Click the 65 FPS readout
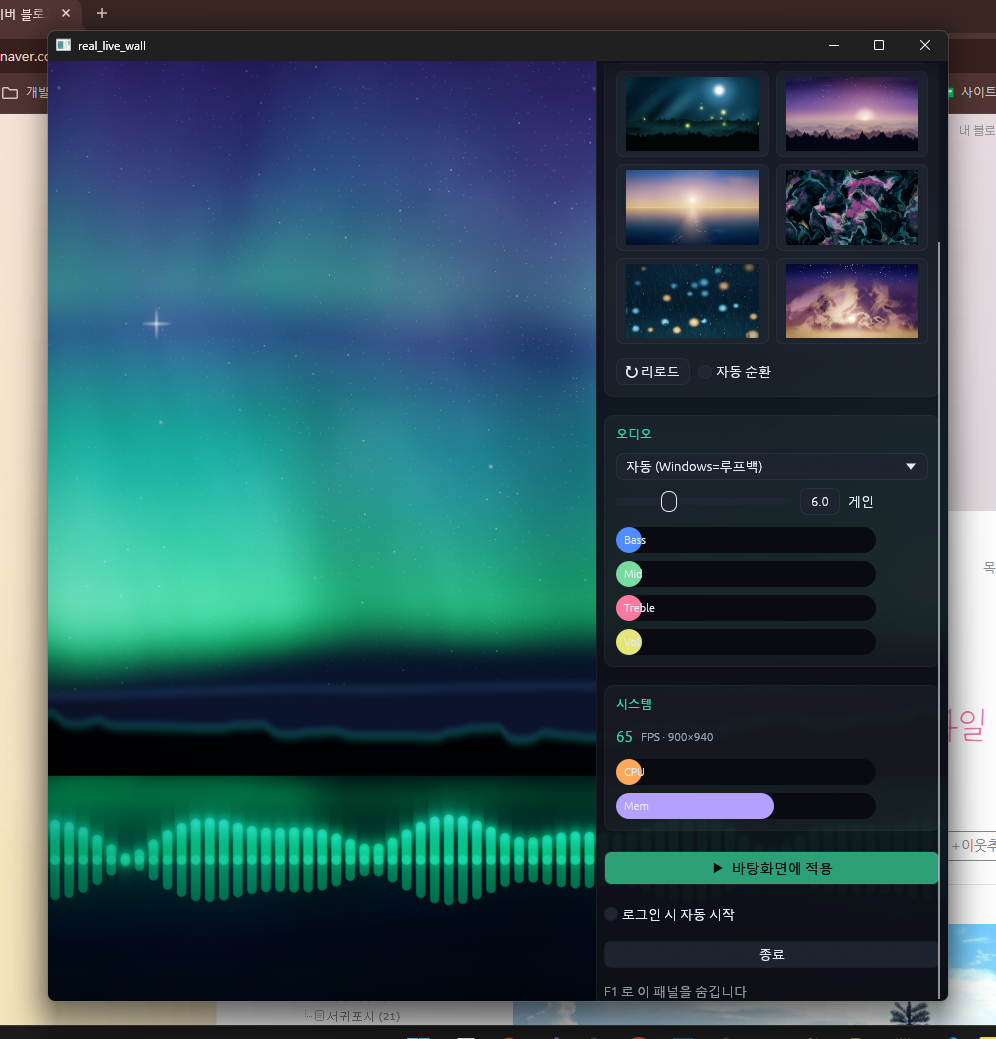This screenshot has height=1039, width=996. tap(665, 737)
